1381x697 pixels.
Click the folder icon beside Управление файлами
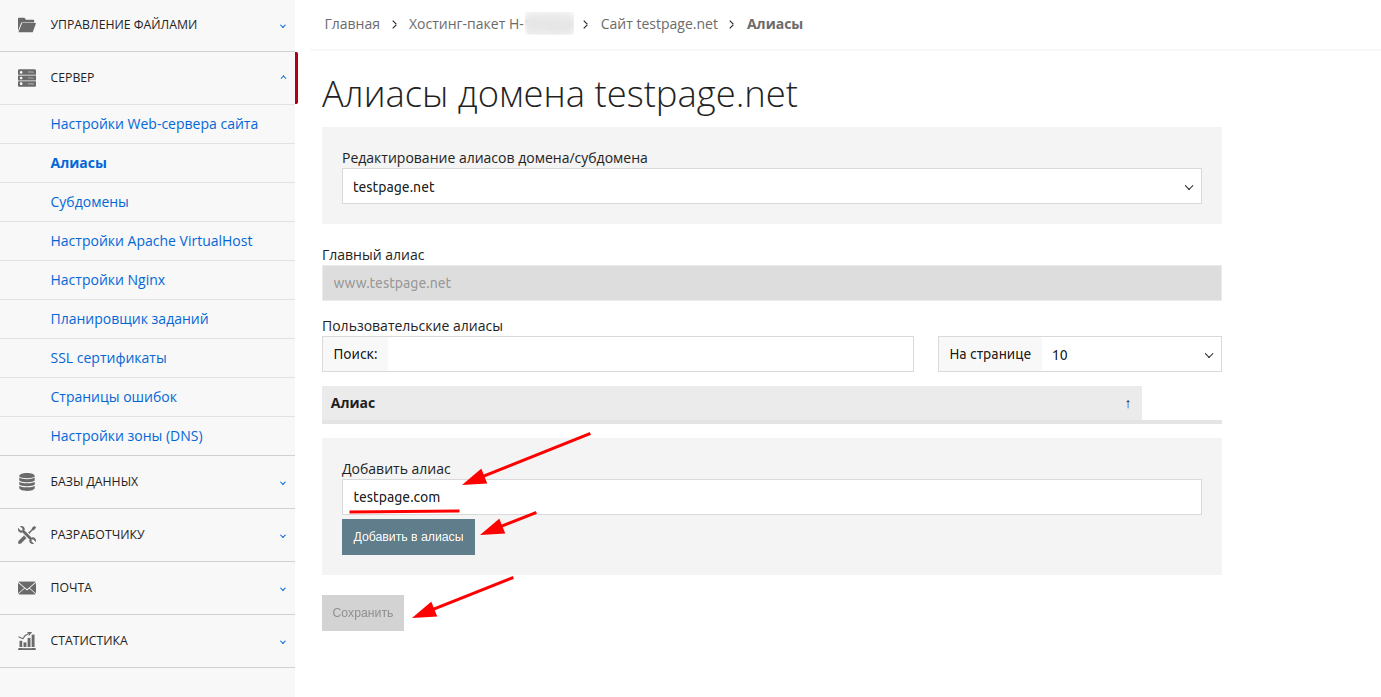click(x=27, y=25)
